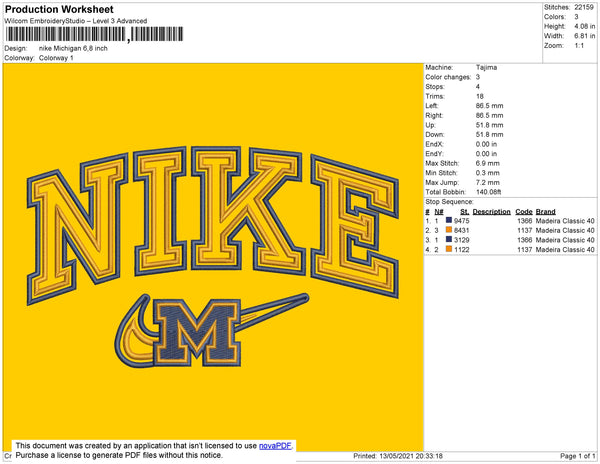Click 'Wilcom EmbroideryStudio – Level 3 Advanced' text
This screenshot has width=600, height=464.
[76, 21]
